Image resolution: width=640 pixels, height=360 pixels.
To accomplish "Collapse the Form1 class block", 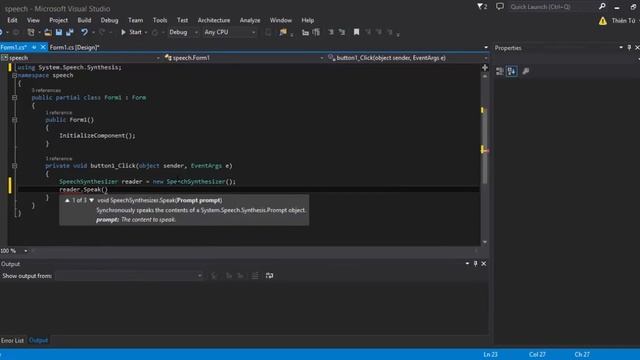I will pyautogui.click(x=14, y=98).
